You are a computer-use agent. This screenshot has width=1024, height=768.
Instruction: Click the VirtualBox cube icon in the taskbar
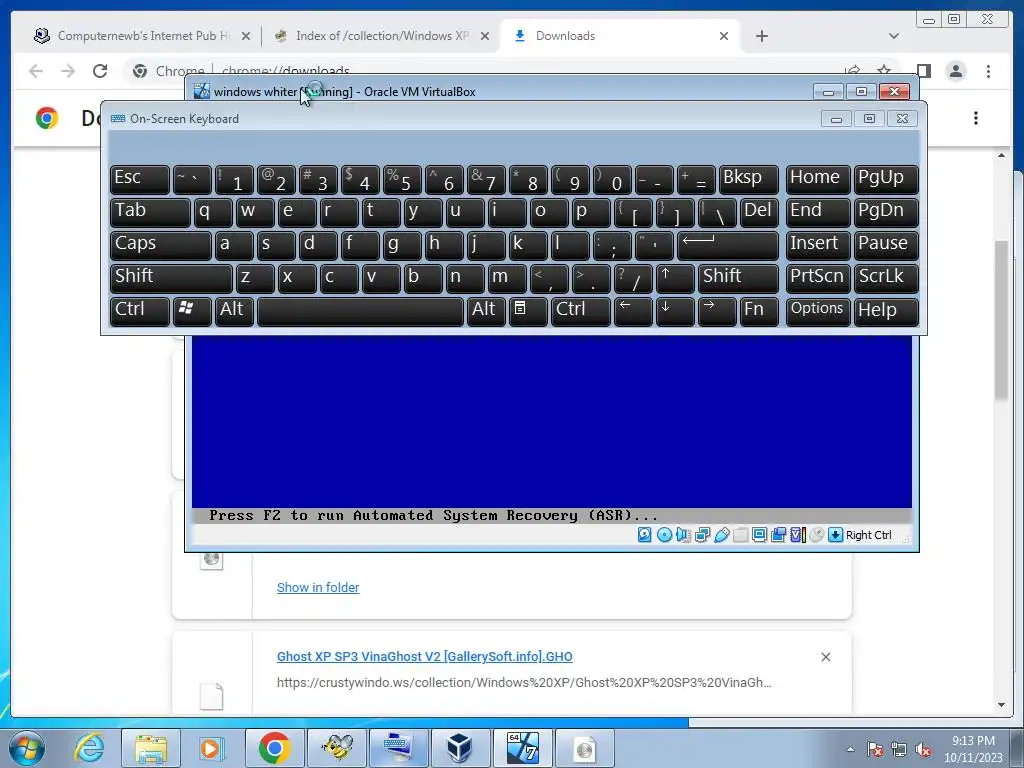460,748
